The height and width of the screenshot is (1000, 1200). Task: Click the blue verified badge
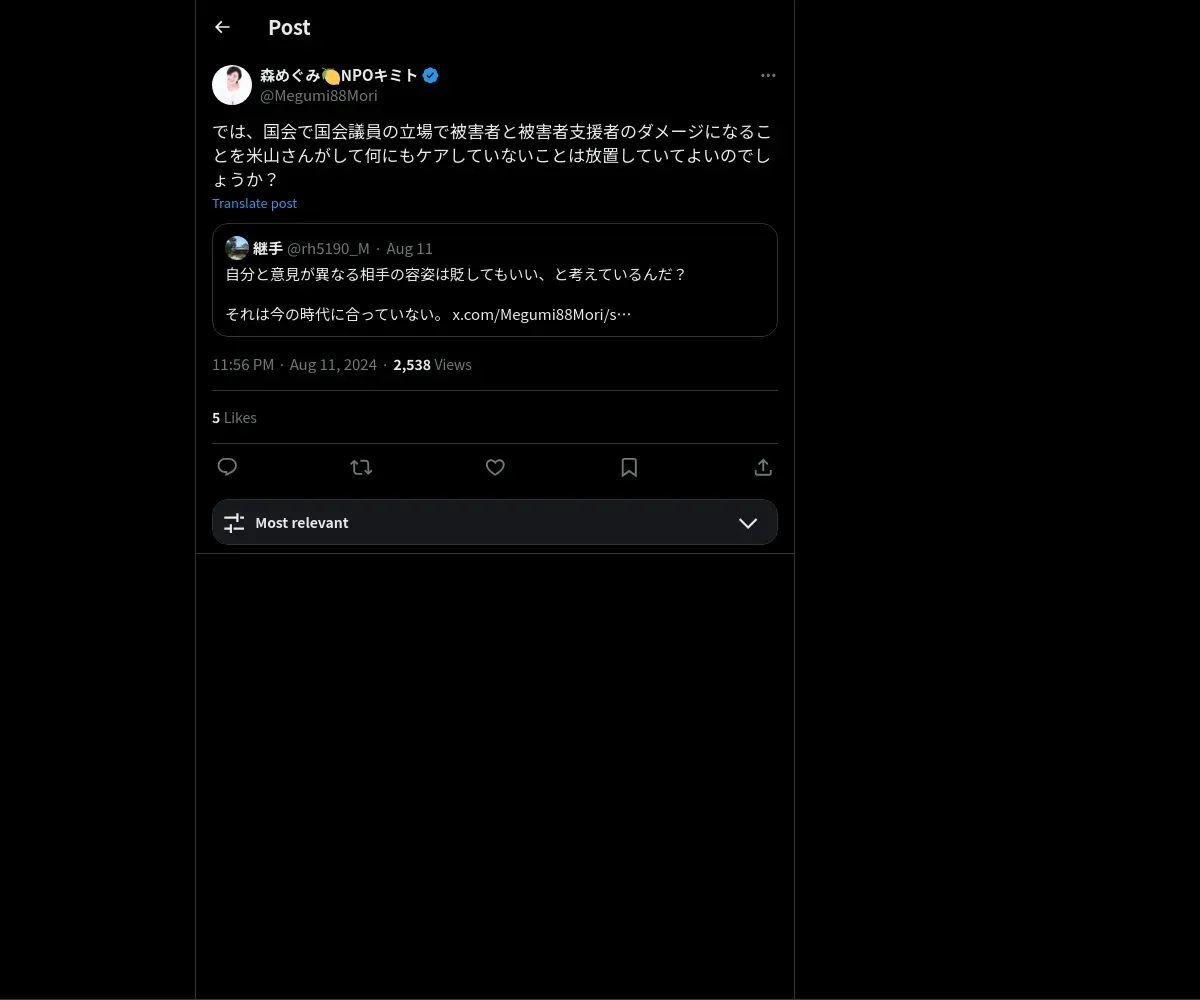coord(430,75)
